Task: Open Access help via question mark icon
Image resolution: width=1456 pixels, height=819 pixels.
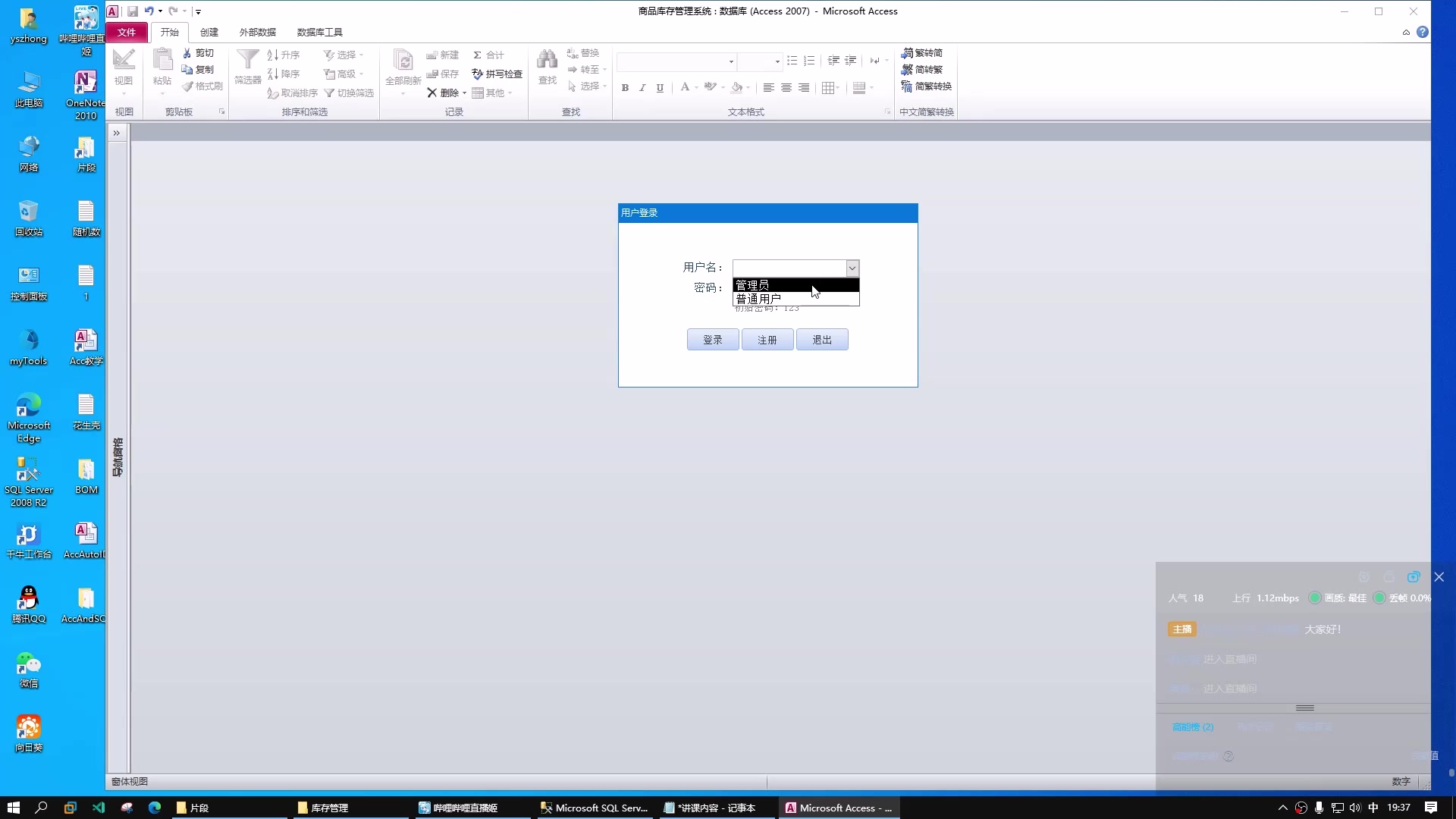Action: click(1423, 32)
